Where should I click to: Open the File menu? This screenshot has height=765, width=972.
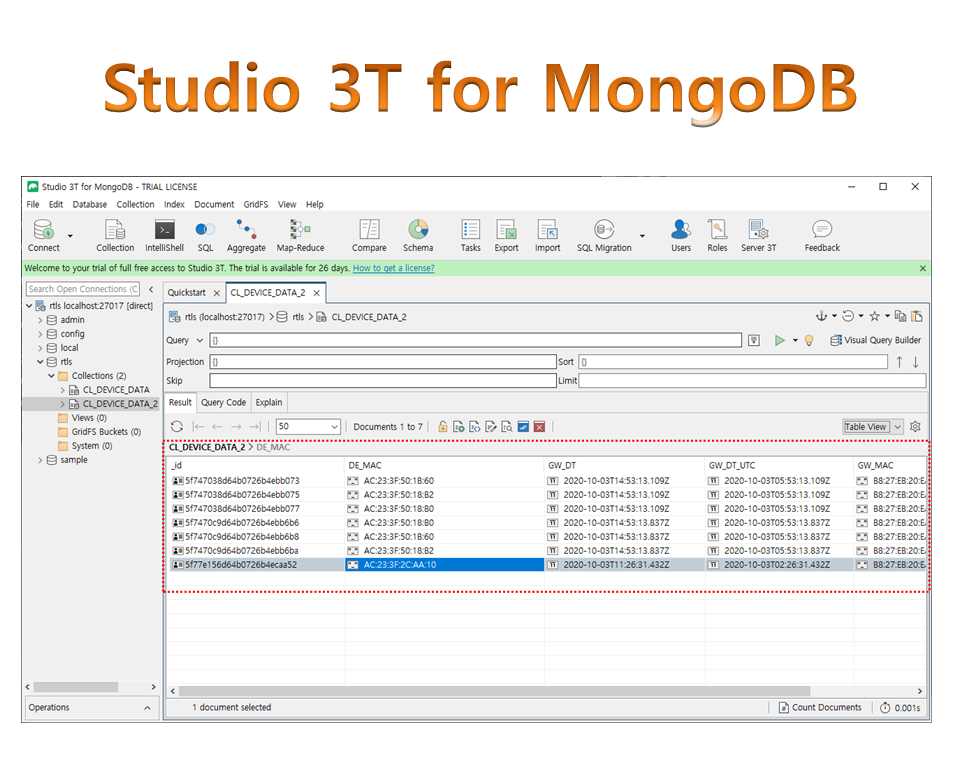pyautogui.click(x=33, y=205)
